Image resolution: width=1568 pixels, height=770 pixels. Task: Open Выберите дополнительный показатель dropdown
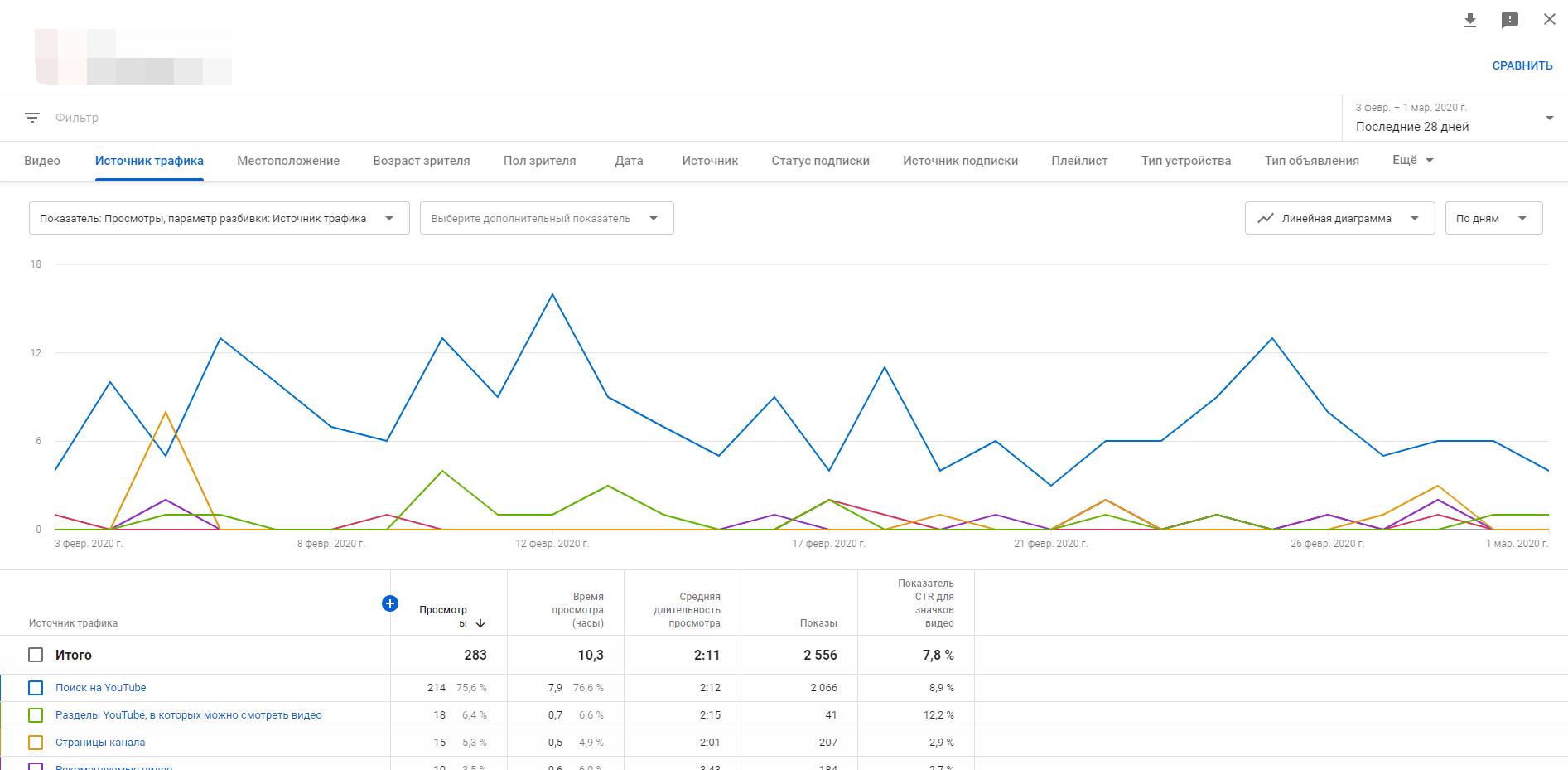coord(546,219)
